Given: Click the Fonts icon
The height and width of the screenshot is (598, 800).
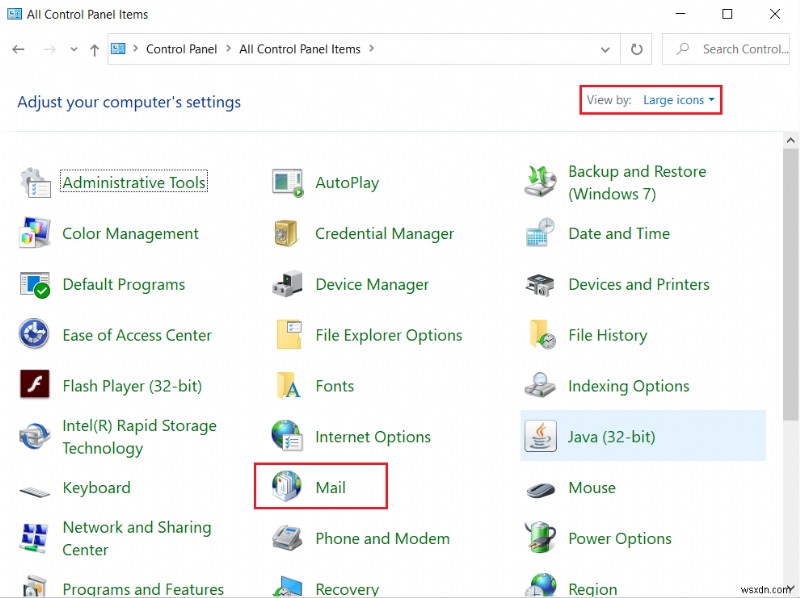Looking at the screenshot, I should pyautogui.click(x=335, y=385).
